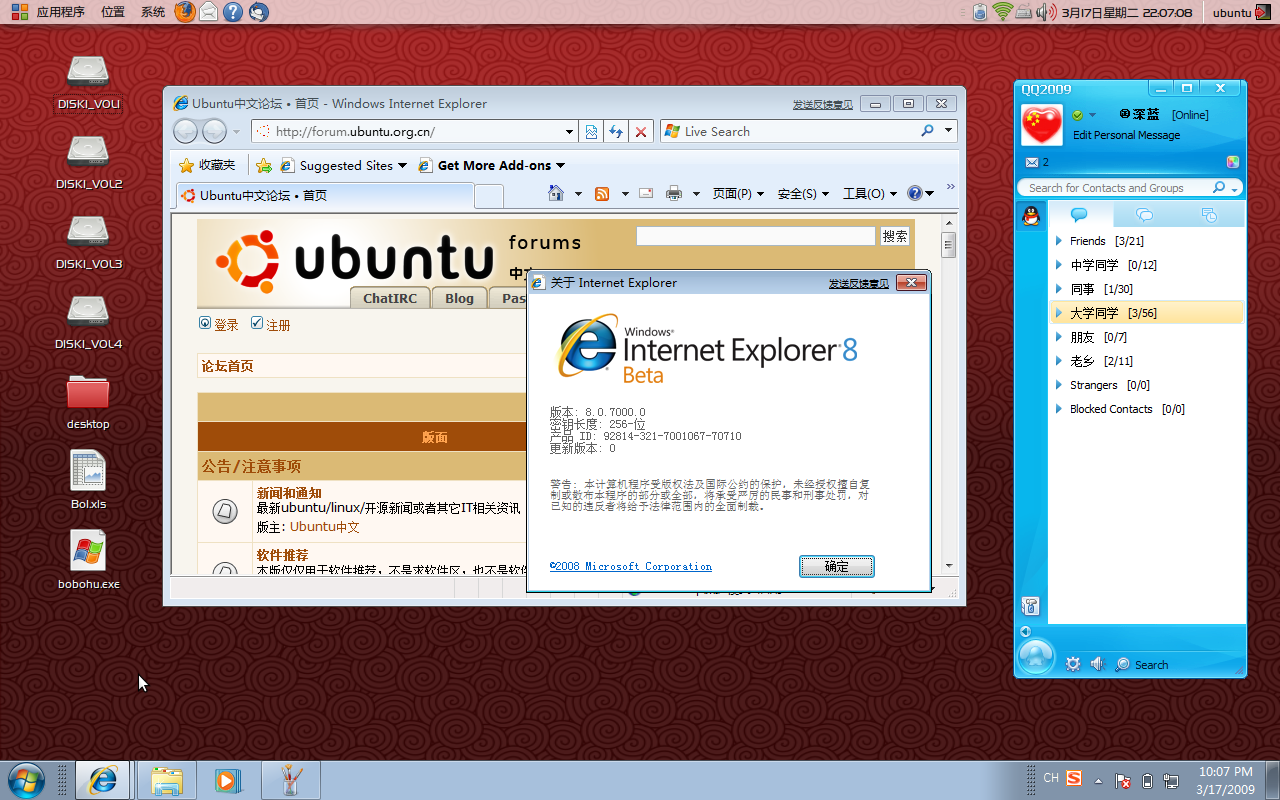Click the 确定 OK button in About dialog
1280x800 pixels.
pyautogui.click(x=837, y=566)
